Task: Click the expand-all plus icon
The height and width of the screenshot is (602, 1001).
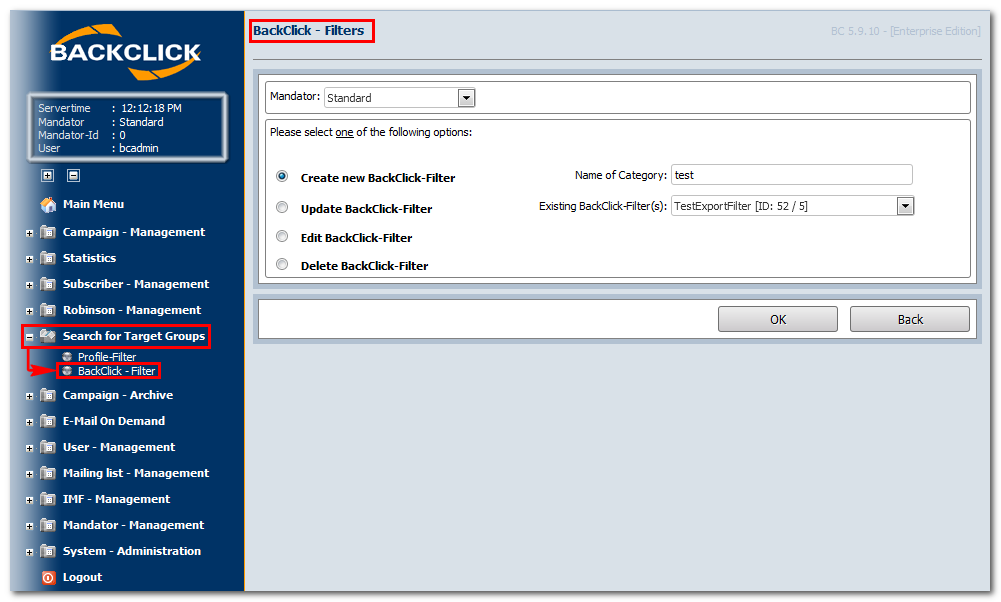Action: (47, 175)
